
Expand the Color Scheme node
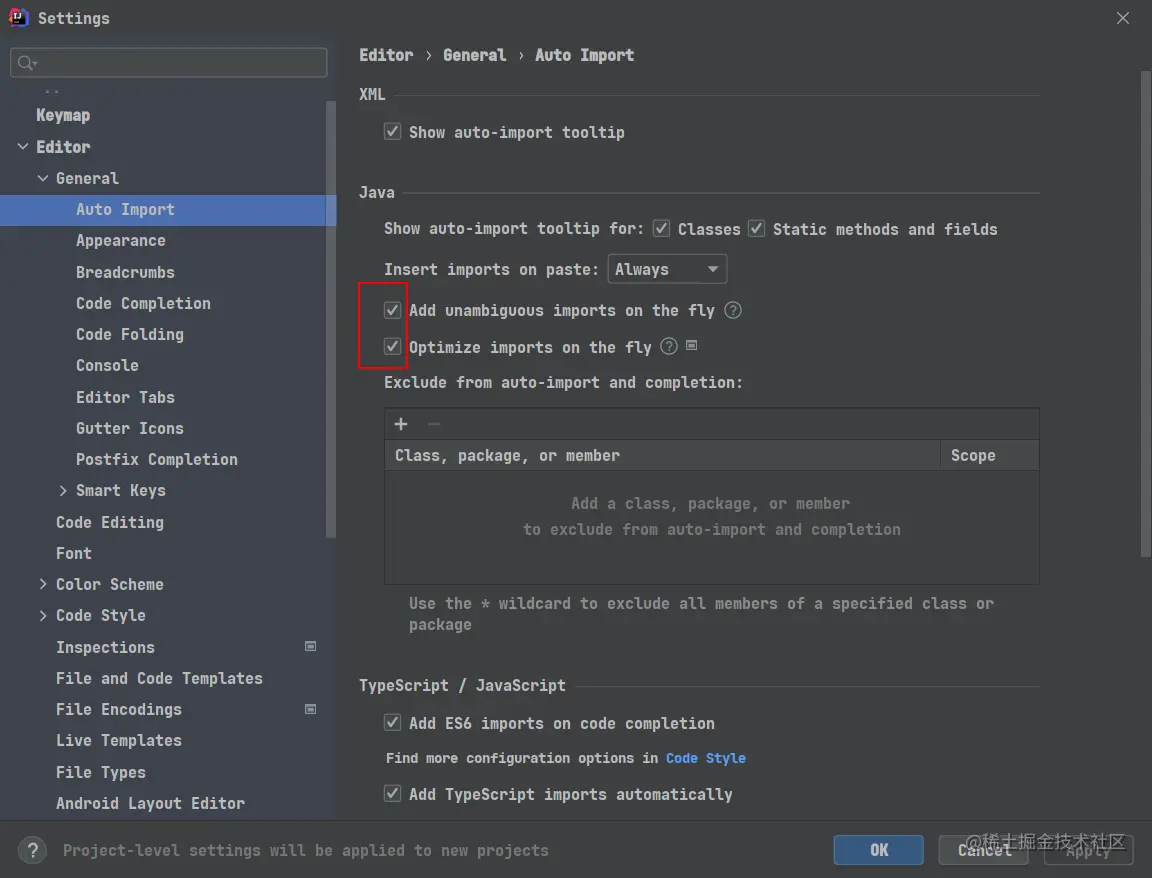click(43, 584)
